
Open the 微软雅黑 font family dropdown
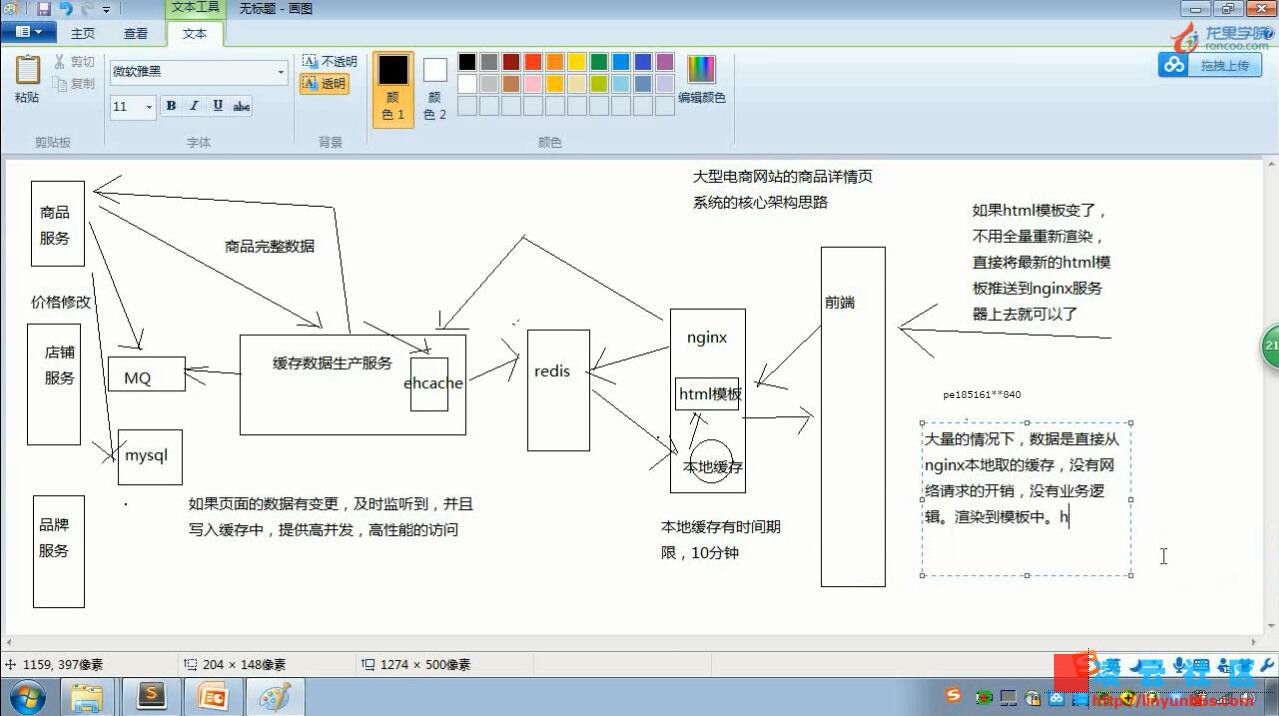(280, 72)
